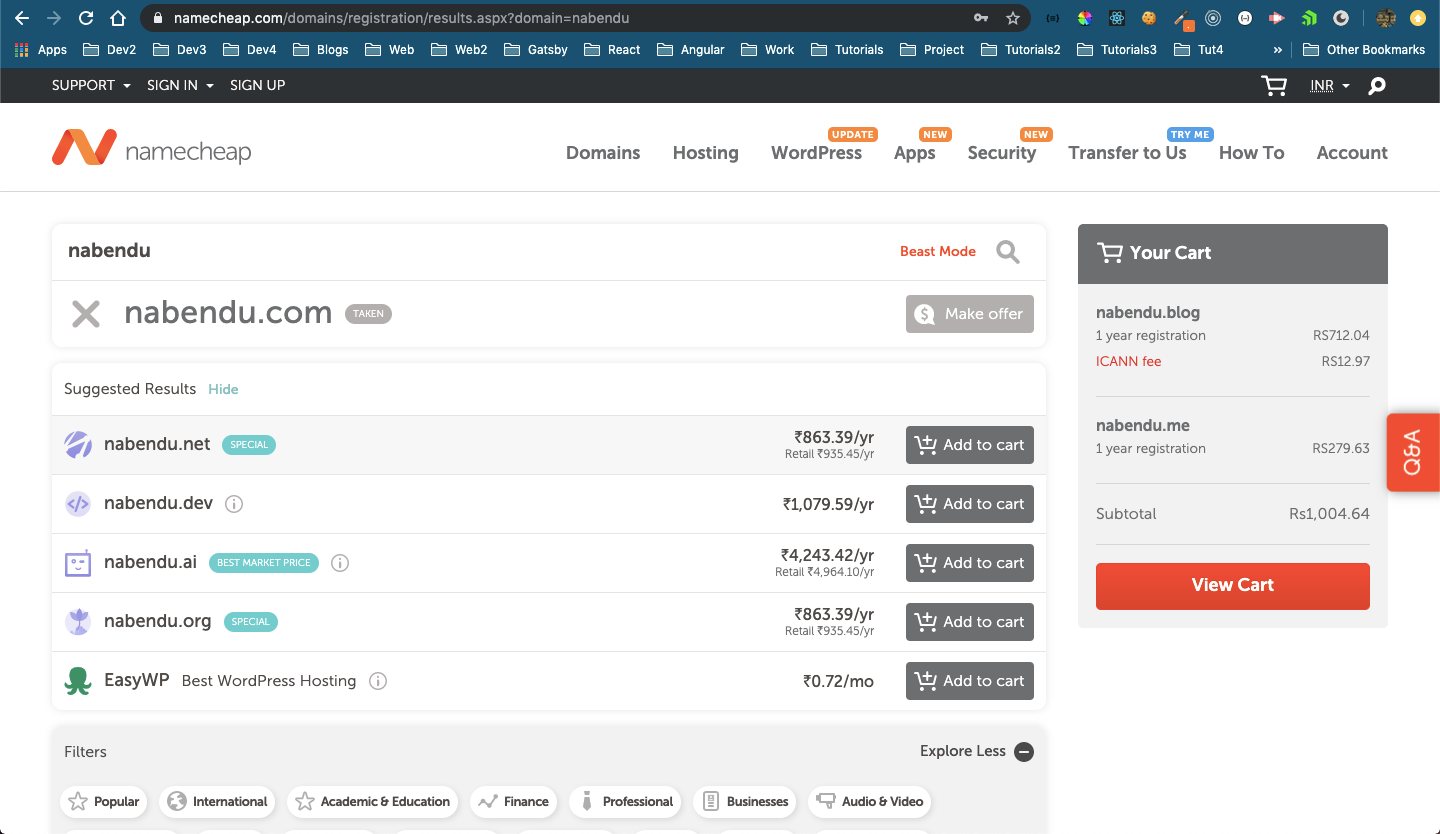Open the Apps menu in site navigation
1440x834 pixels.
click(x=915, y=153)
